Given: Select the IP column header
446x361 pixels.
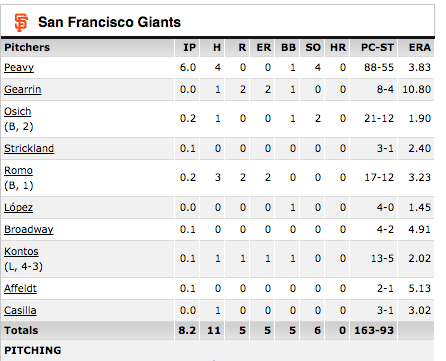Looking at the screenshot, I should [189, 47].
